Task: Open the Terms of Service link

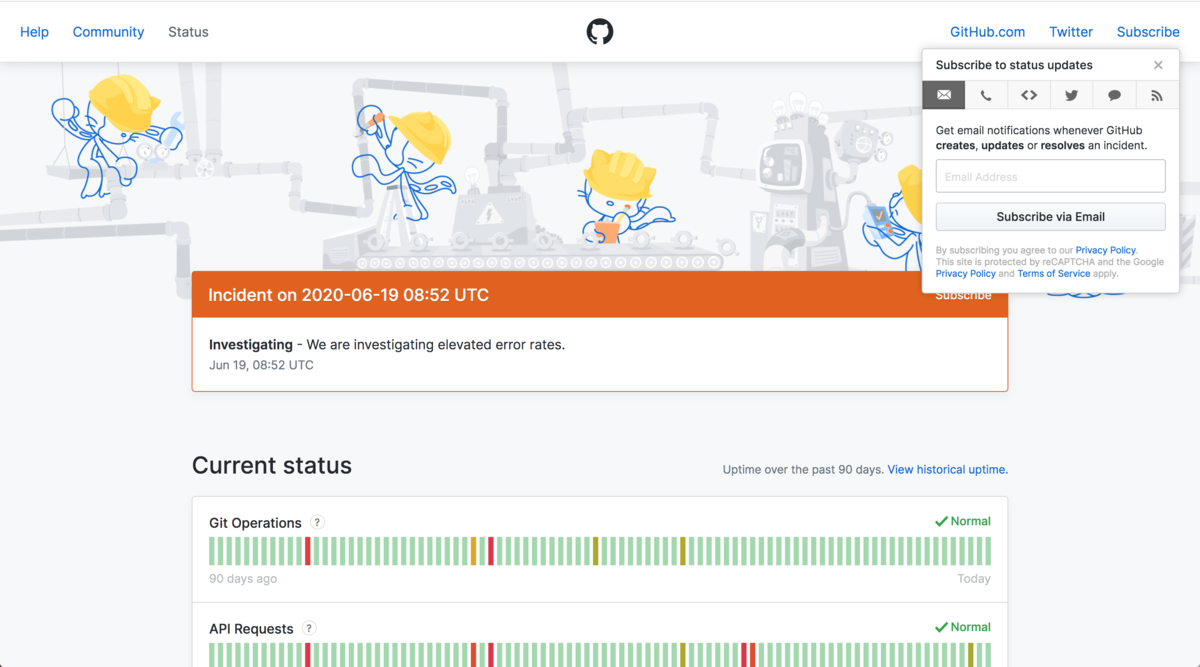Action: [1054, 272]
